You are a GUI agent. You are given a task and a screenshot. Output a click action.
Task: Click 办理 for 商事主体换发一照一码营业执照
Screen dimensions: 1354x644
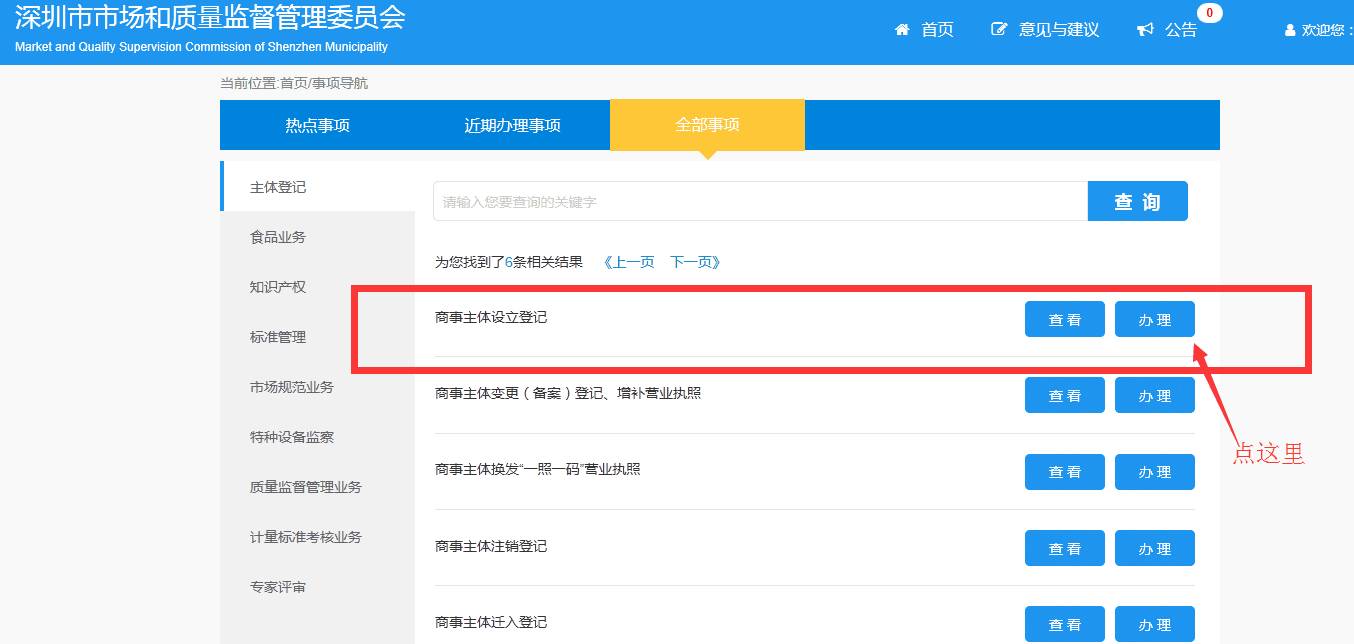(1154, 471)
